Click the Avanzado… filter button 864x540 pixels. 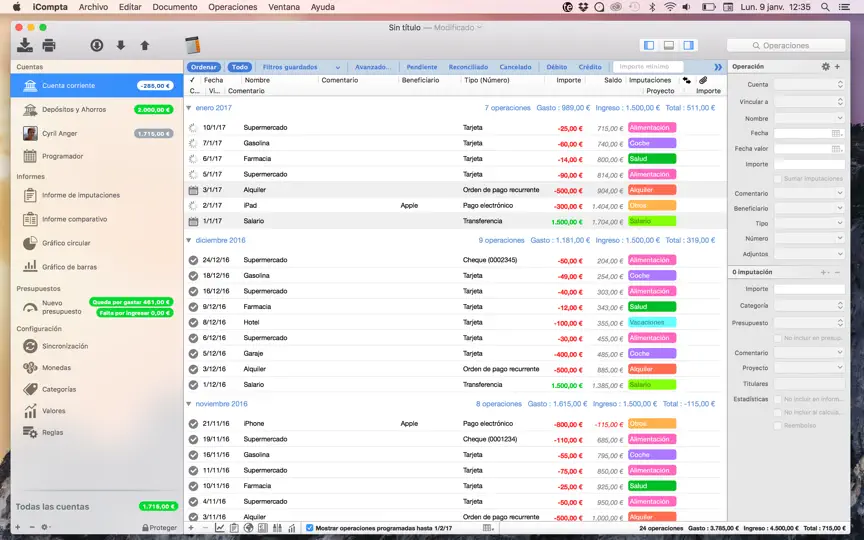click(373, 67)
